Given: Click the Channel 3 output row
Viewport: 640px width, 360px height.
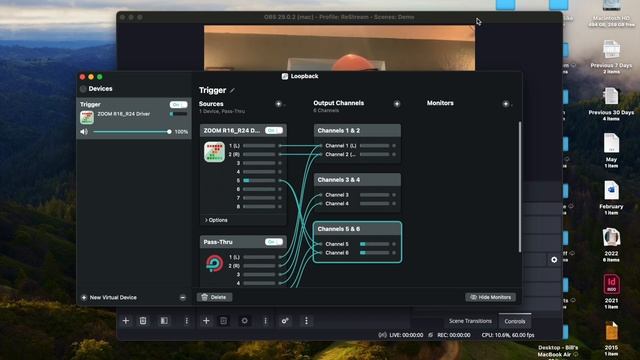Looking at the screenshot, I should [x=357, y=195].
